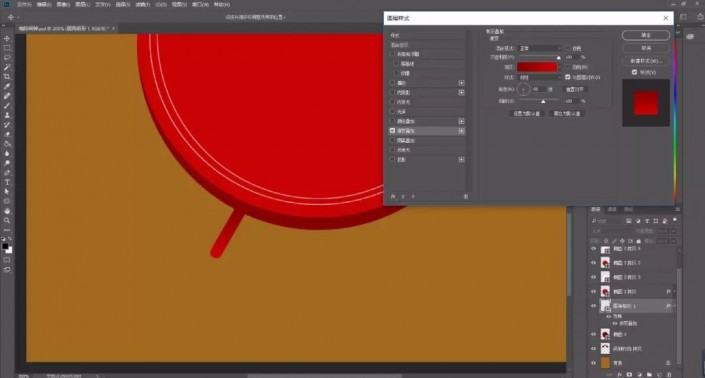
Task: Select the Crop tool
Action: coord(7,77)
